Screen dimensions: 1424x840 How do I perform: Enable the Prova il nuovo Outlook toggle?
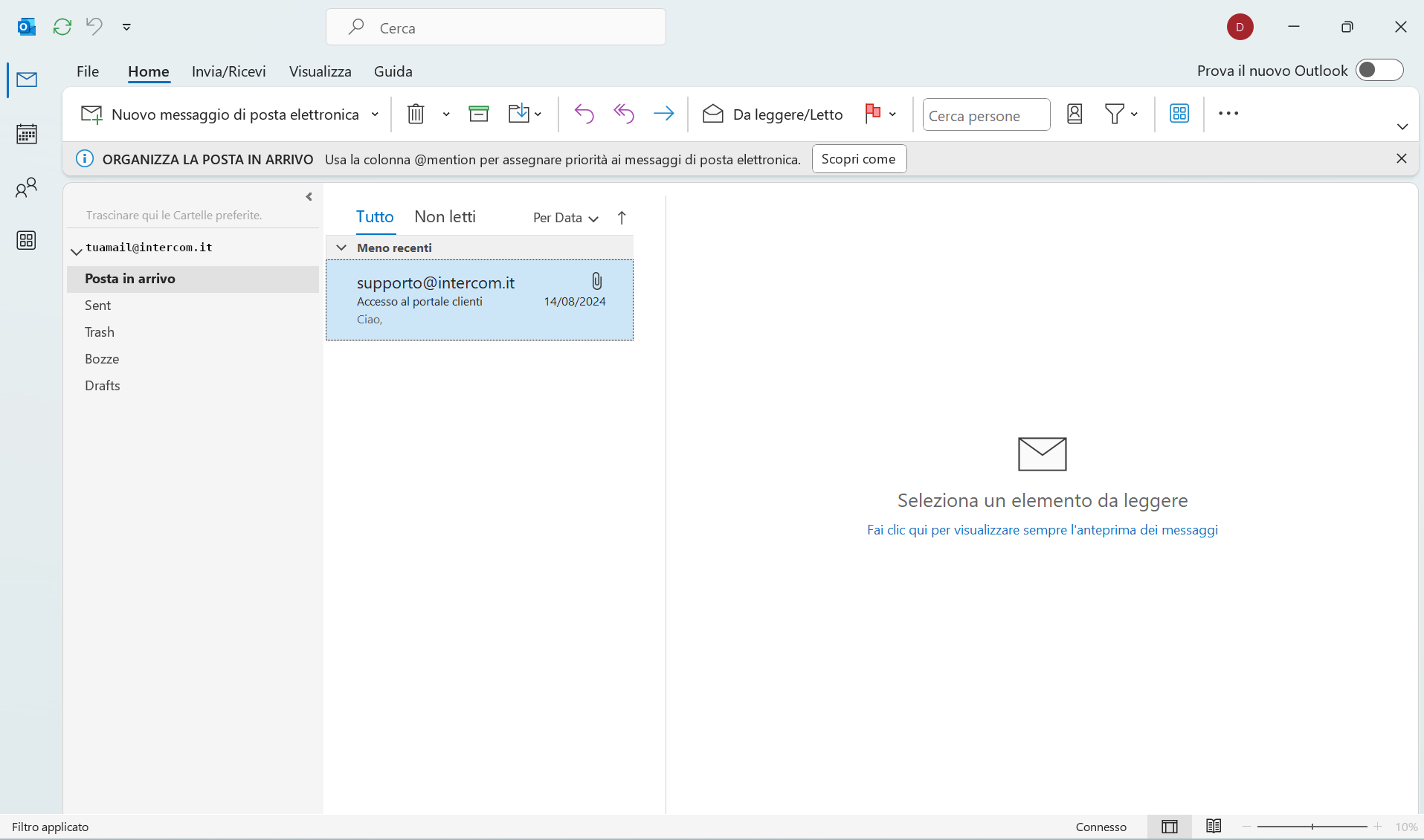[x=1379, y=70]
